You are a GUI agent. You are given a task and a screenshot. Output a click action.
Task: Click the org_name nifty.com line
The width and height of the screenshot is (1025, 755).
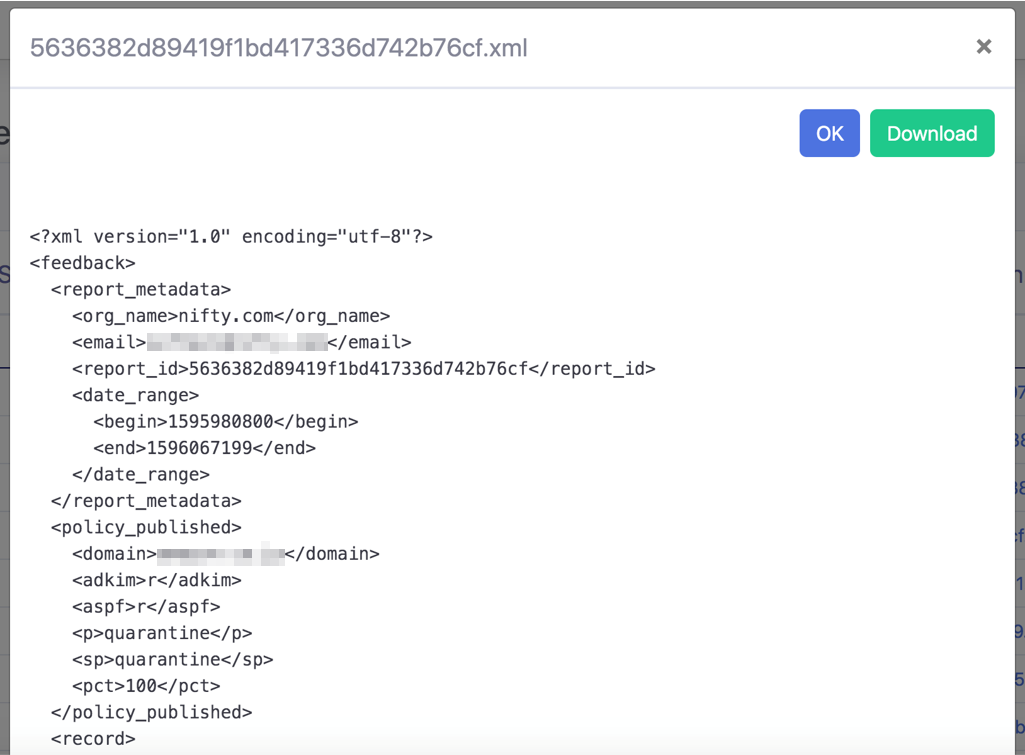(x=231, y=316)
